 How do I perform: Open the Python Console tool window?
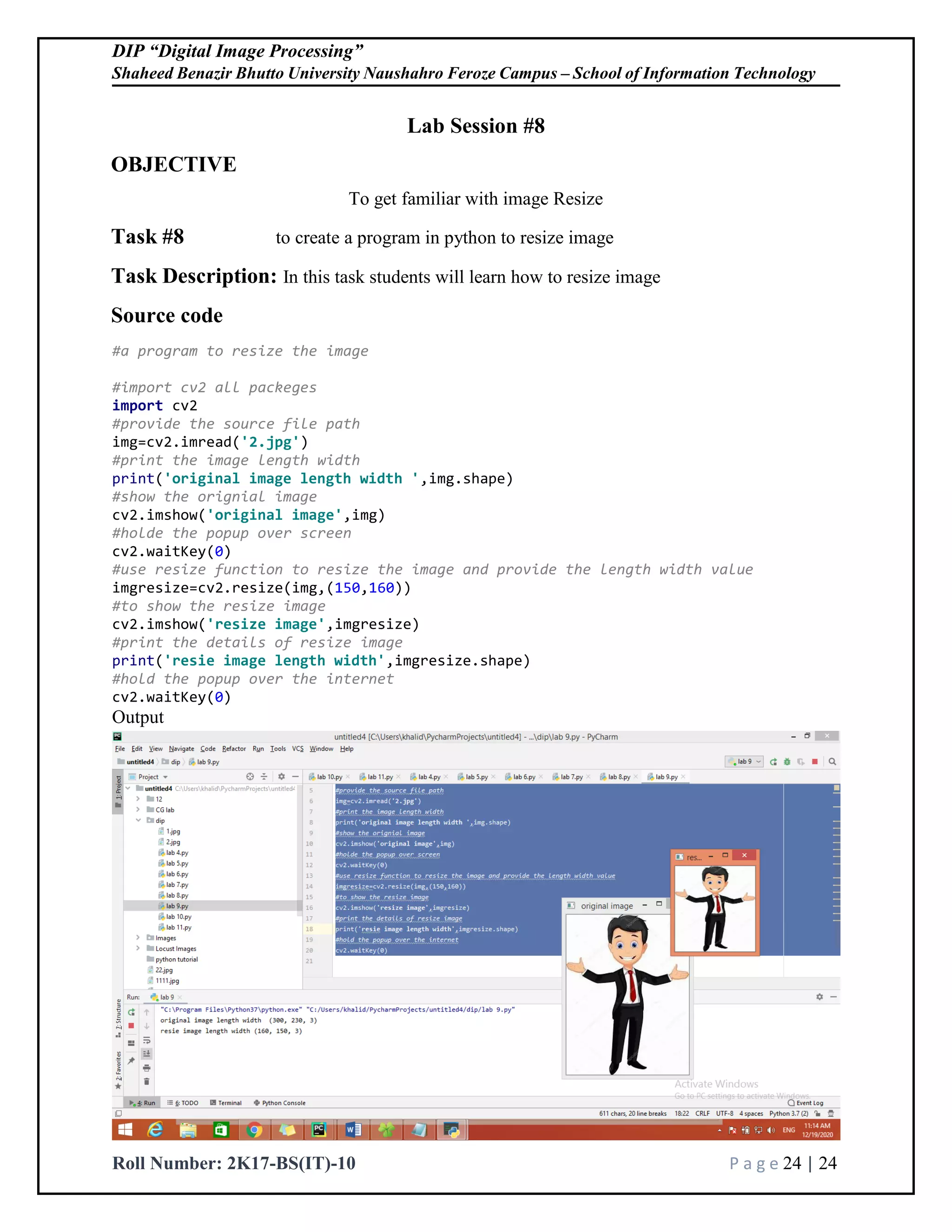280,1103
